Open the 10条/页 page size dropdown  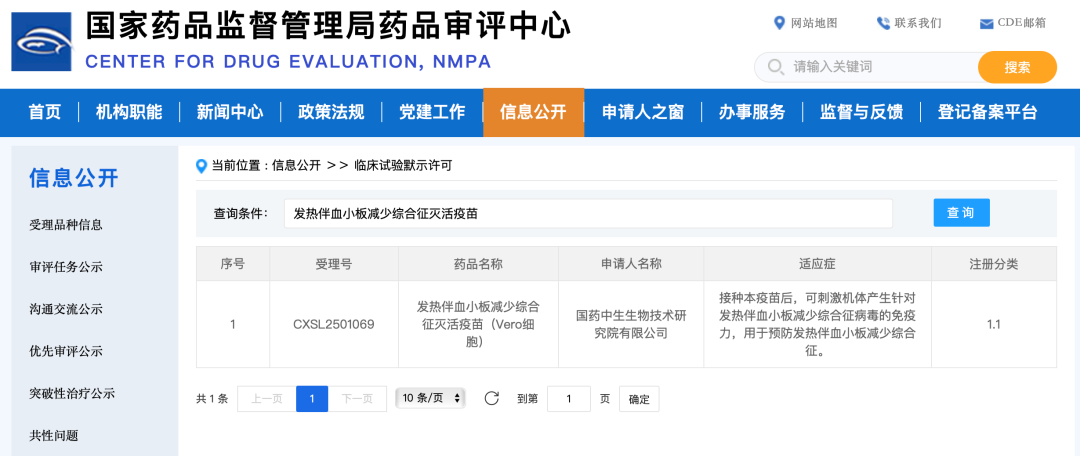click(431, 398)
